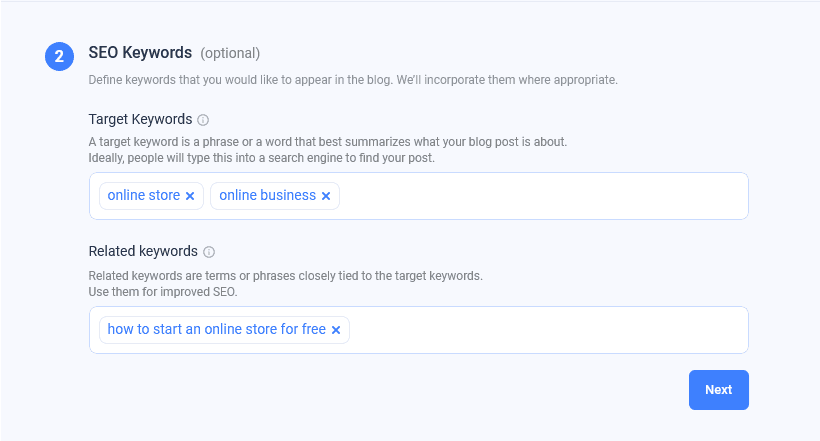The image size is (820, 441).
Task: Click the info icon beside Related keywords
Action: pos(209,252)
